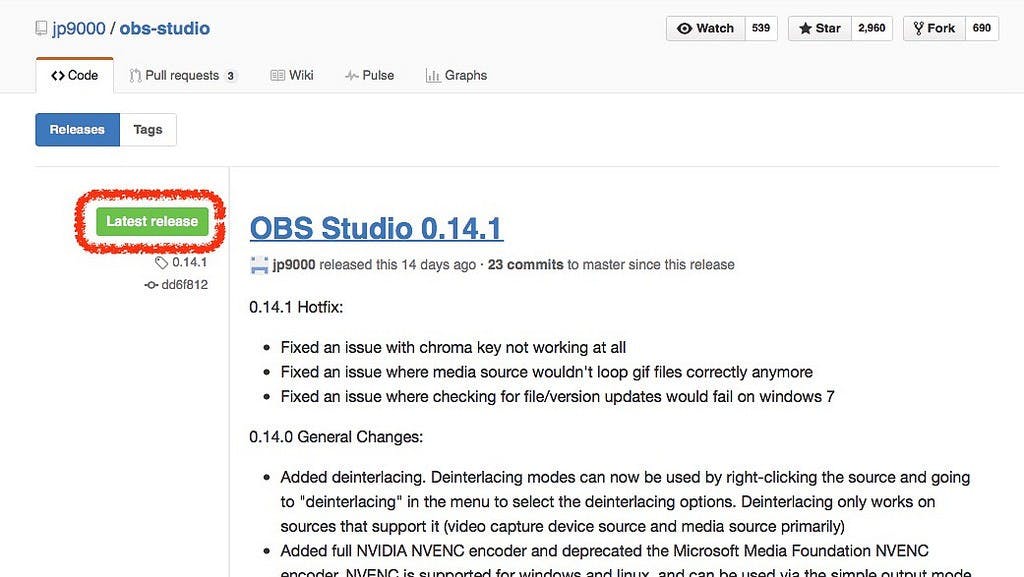
Task: Go to the Wiki tab
Action: (x=292, y=75)
